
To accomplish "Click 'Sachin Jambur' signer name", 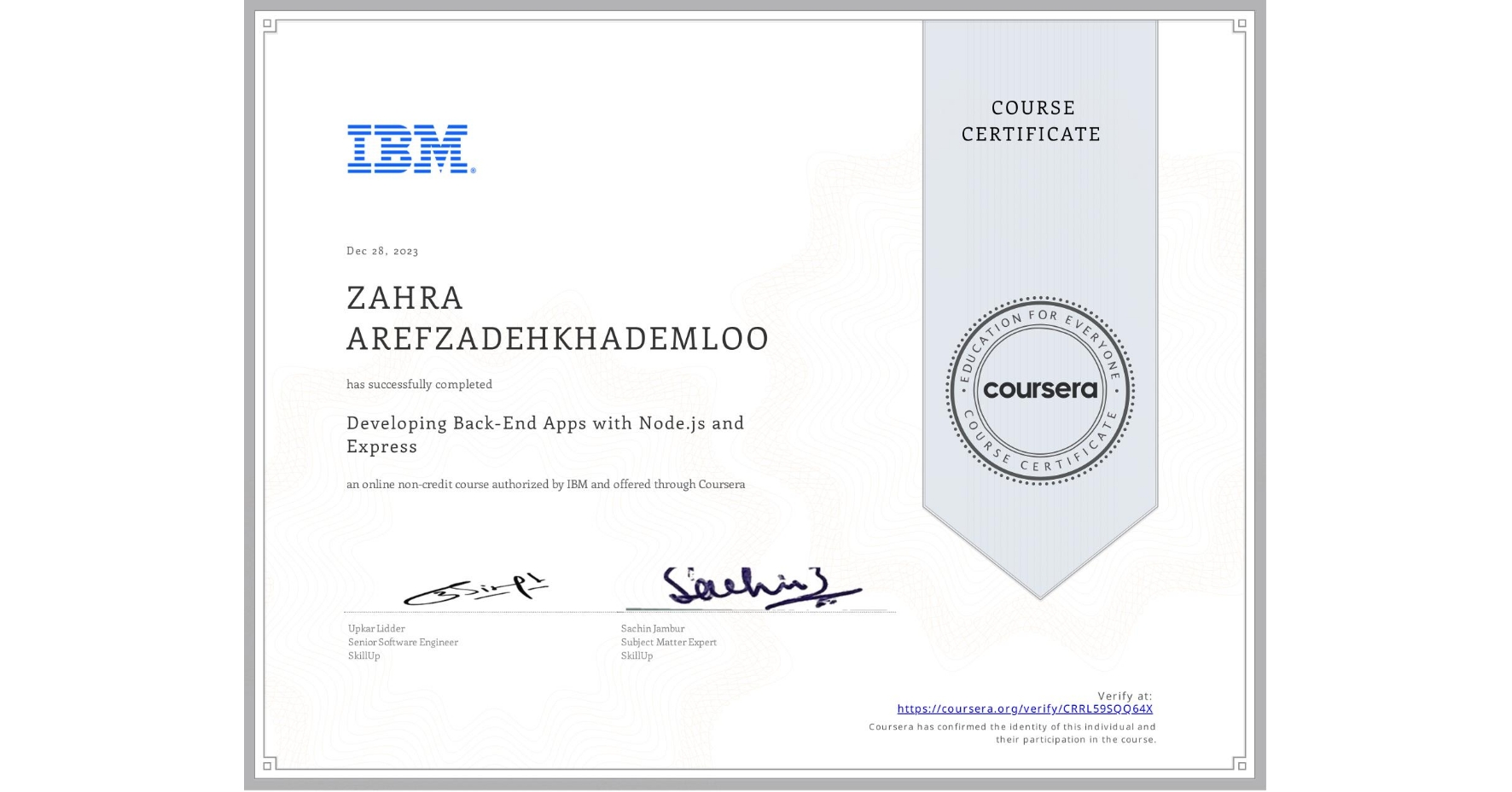I will tap(652, 628).
